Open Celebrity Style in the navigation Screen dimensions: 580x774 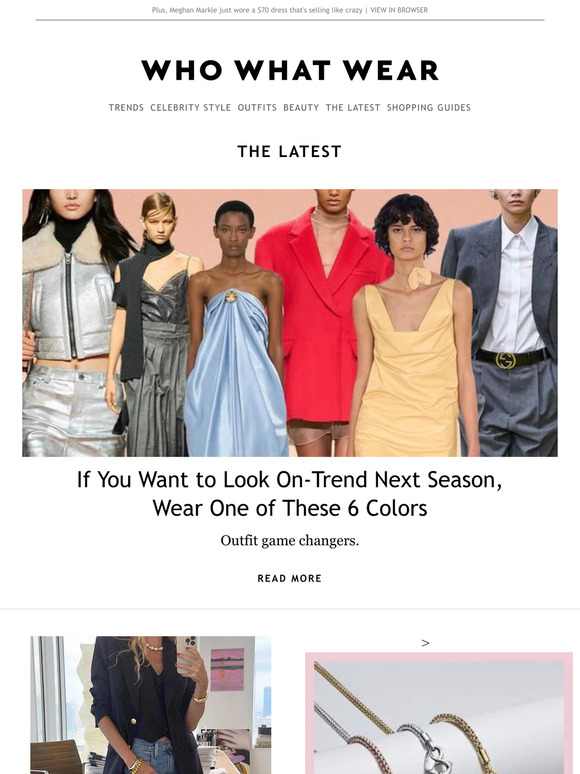coord(191,108)
